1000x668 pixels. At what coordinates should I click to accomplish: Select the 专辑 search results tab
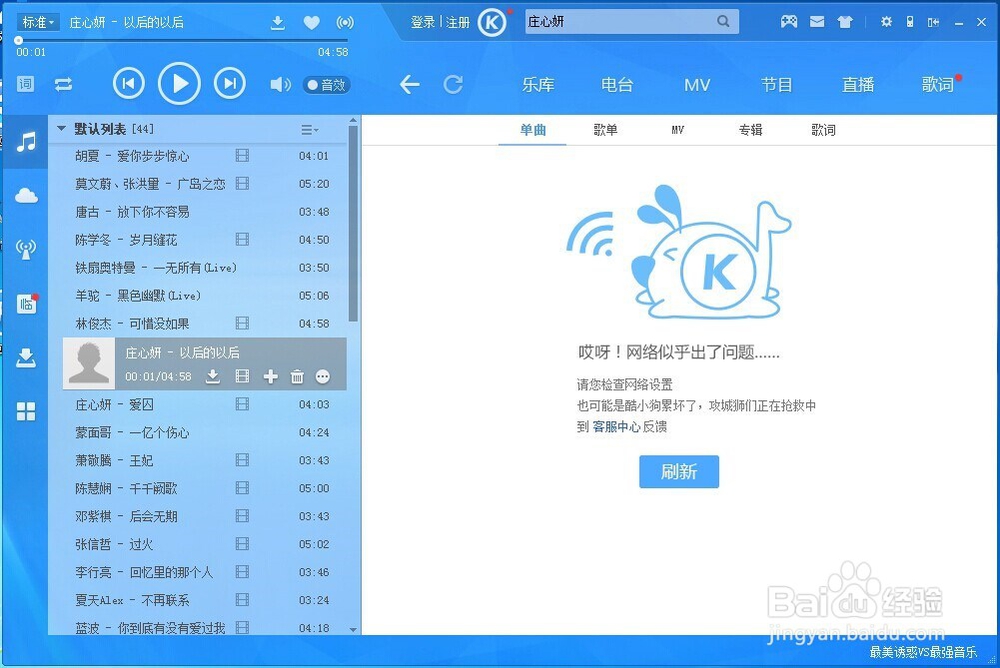751,130
